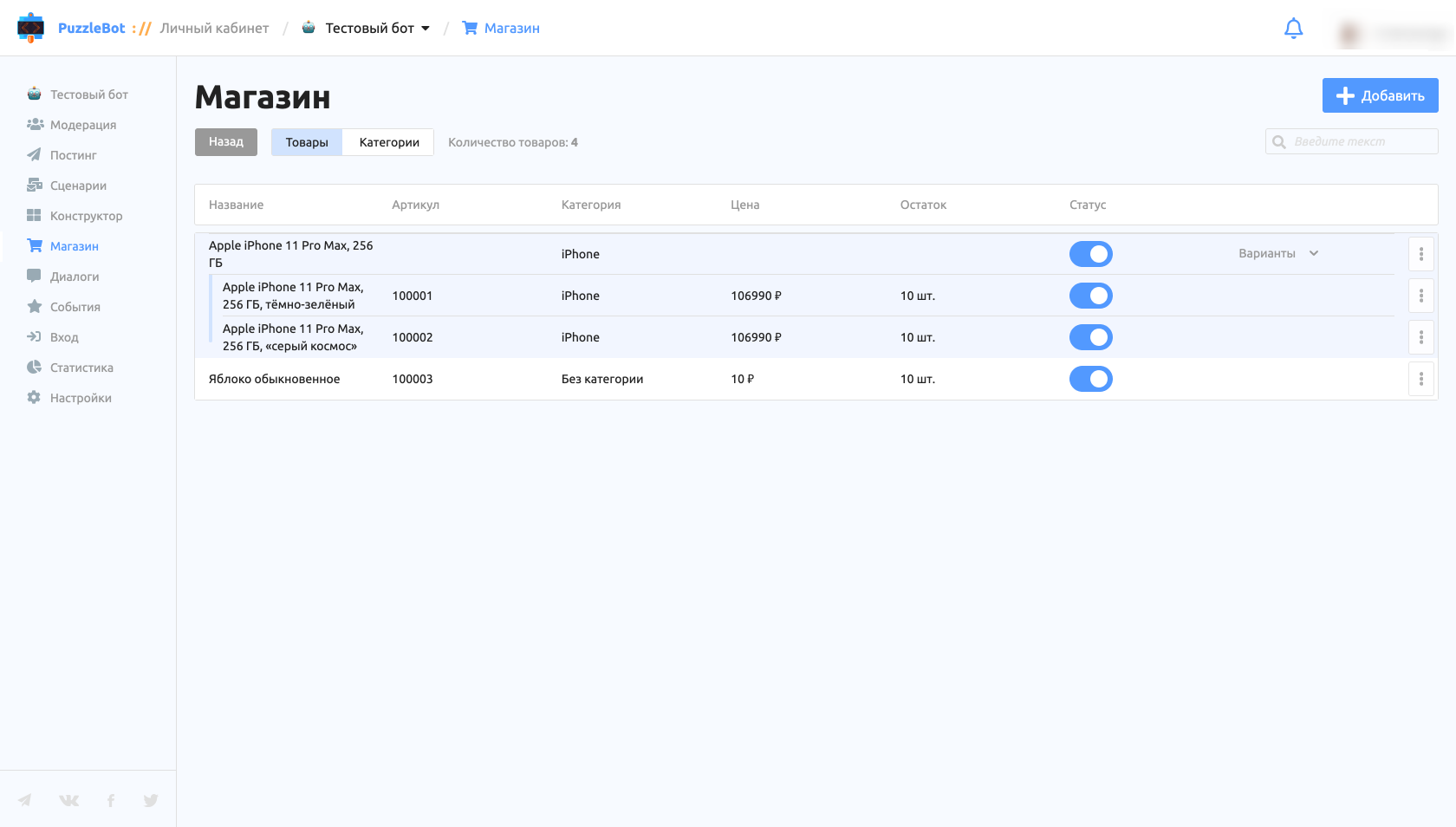Click the shopping cart icon in breadcrumb
This screenshot has height=827, width=1456.
pos(470,28)
